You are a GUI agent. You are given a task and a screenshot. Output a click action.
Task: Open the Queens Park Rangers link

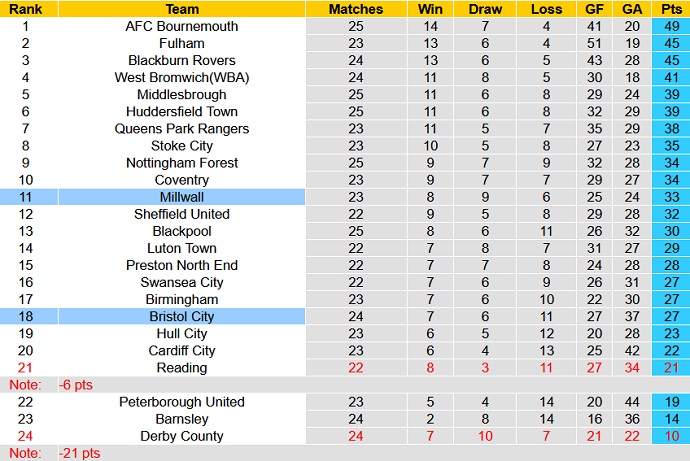[x=181, y=129]
